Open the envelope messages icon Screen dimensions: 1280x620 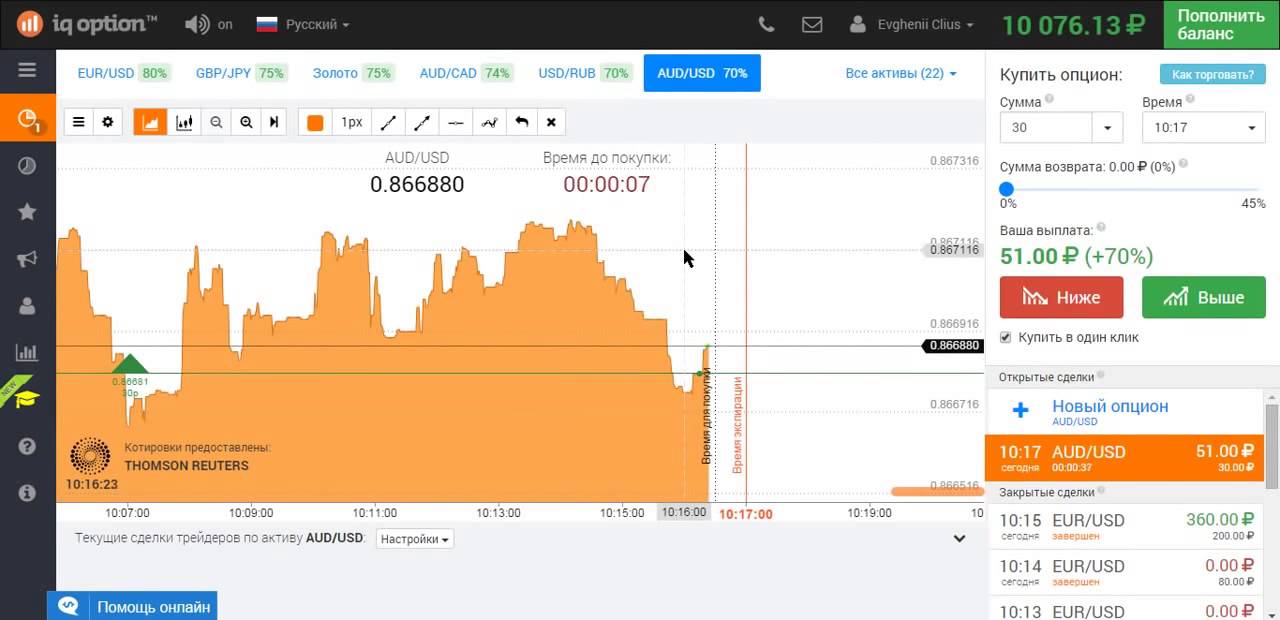[x=812, y=24]
